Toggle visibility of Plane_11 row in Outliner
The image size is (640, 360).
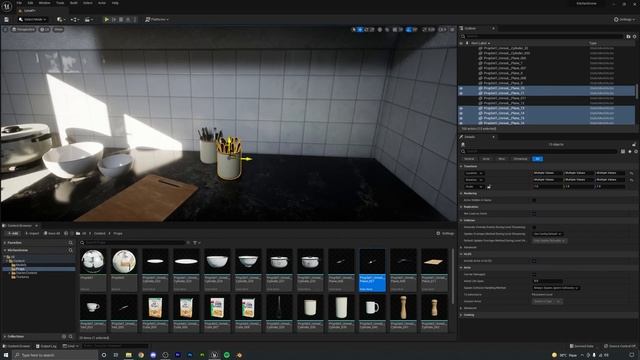coord(461,93)
